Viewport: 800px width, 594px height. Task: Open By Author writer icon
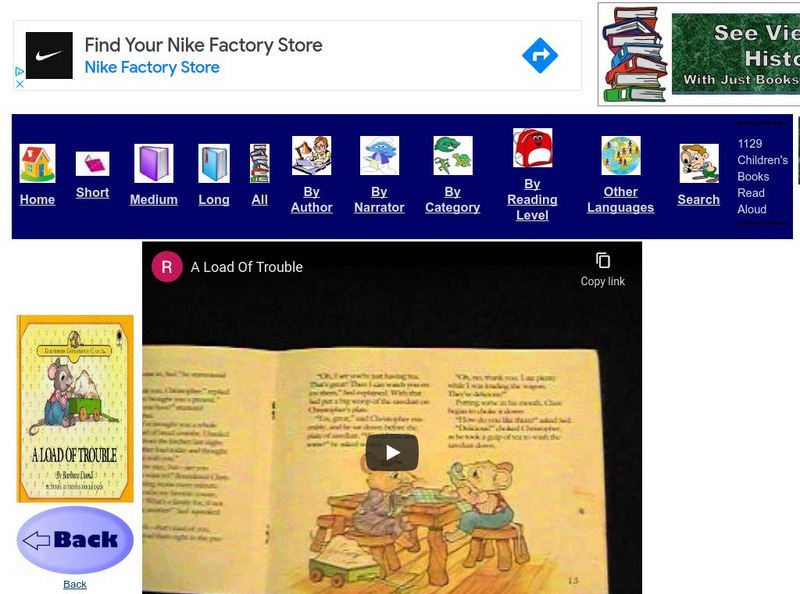(311, 156)
